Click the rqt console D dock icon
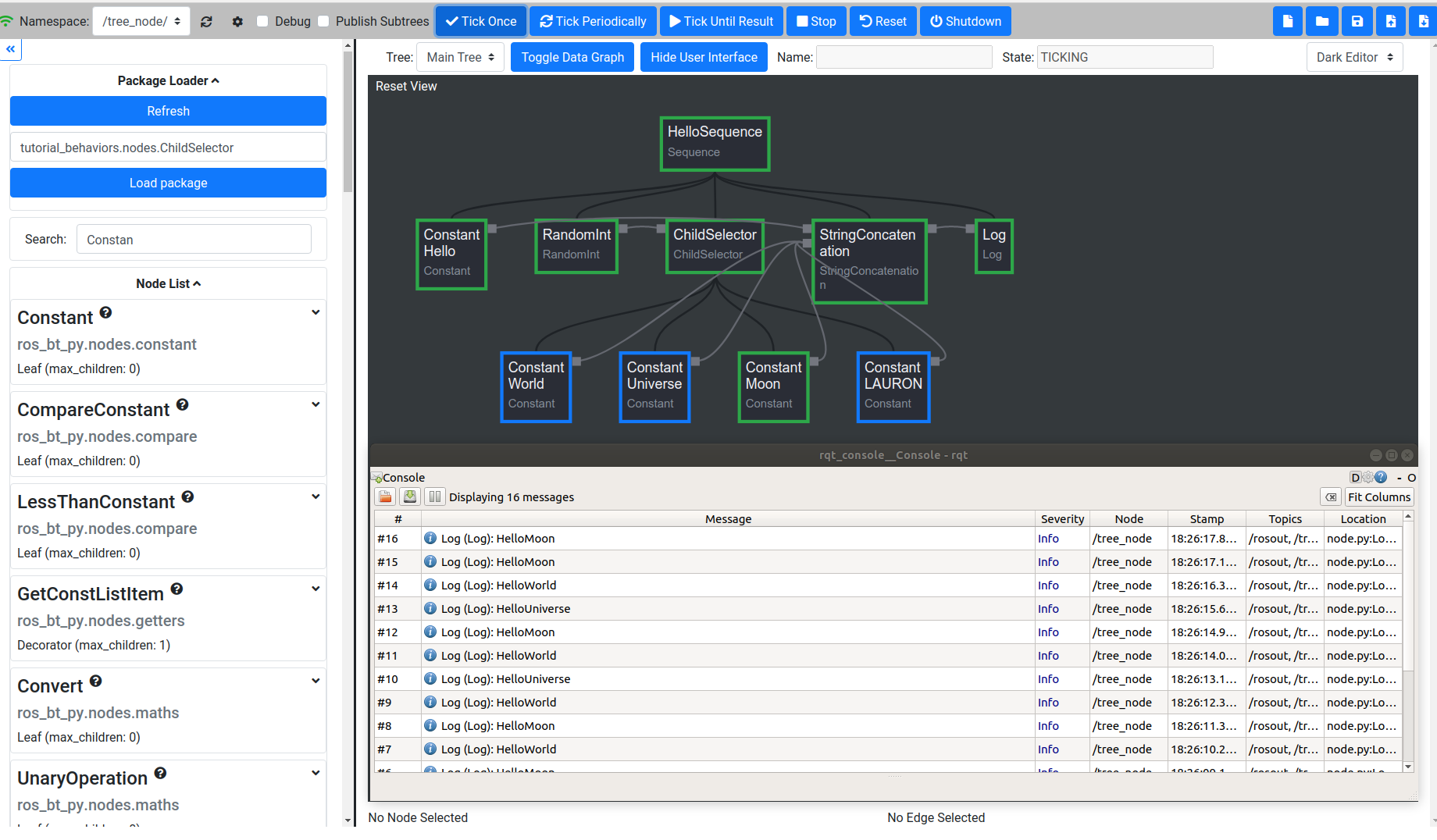The height and width of the screenshot is (840, 1437). (x=1355, y=477)
